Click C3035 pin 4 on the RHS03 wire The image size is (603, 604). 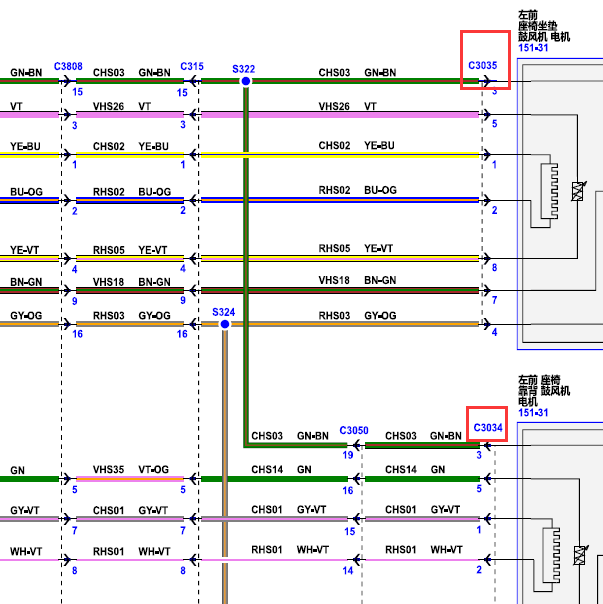point(494,332)
